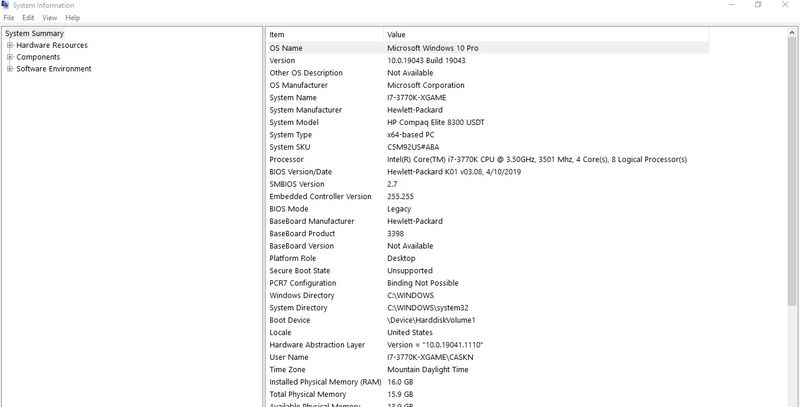Click the System Information title bar icon
The image size is (800, 407).
(5, 5)
